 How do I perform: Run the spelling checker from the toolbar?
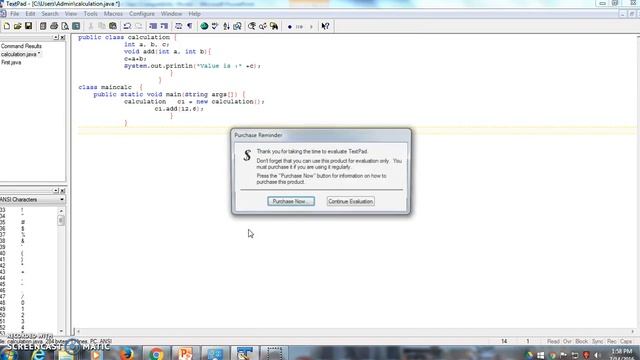[x=215, y=26]
